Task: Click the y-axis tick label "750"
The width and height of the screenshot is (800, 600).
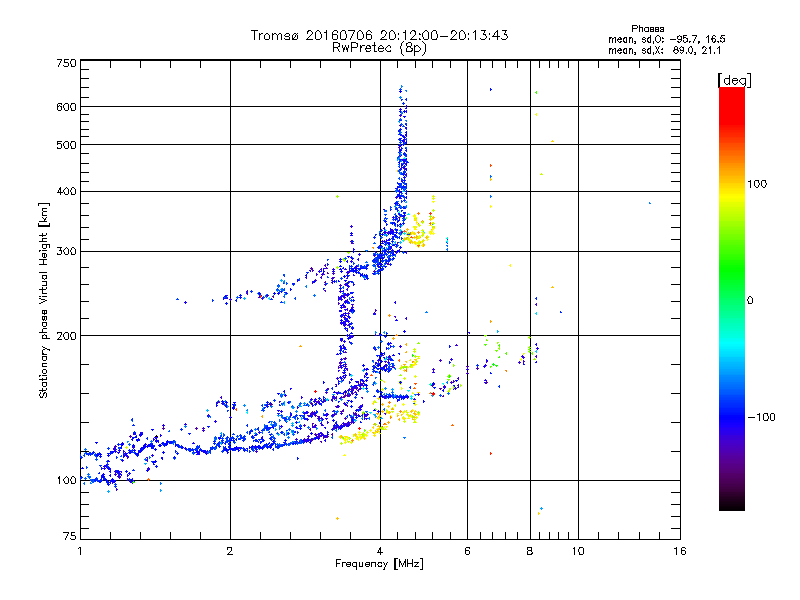Action: 67,63
